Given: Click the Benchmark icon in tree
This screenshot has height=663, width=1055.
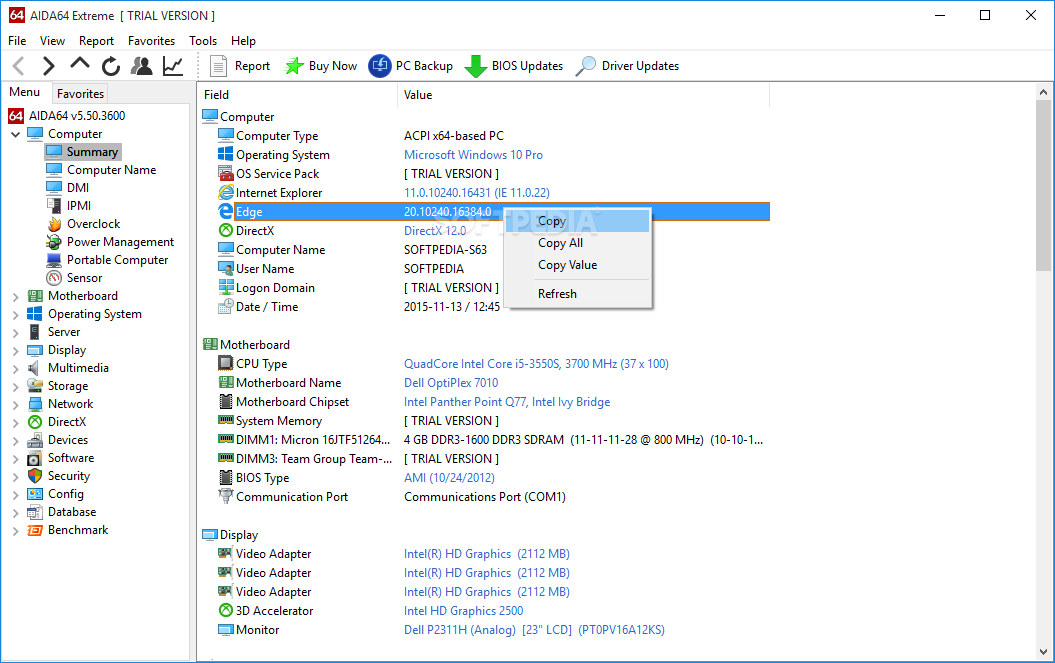Looking at the screenshot, I should coord(35,530).
